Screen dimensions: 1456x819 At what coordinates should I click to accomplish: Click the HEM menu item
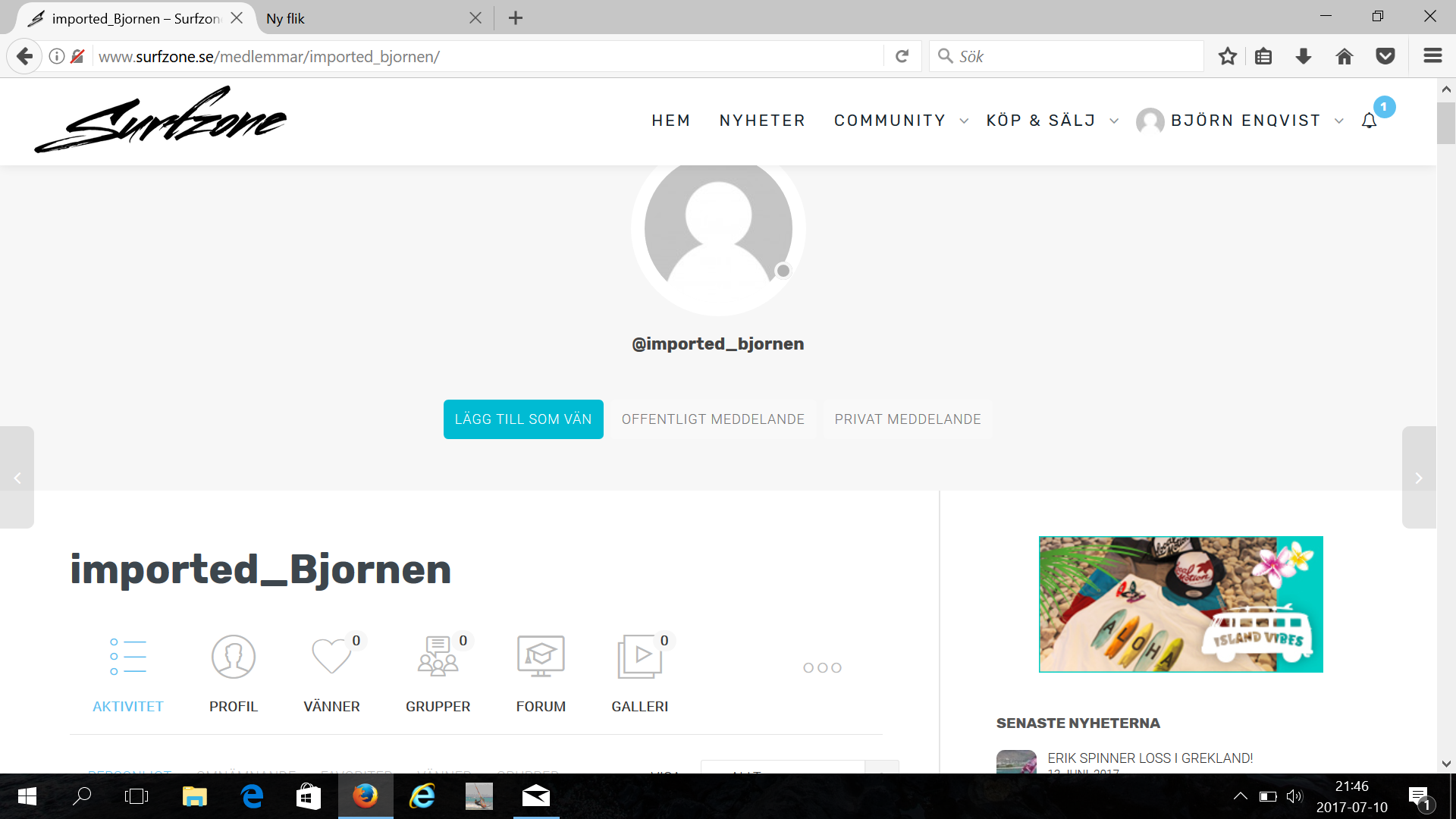(671, 121)
